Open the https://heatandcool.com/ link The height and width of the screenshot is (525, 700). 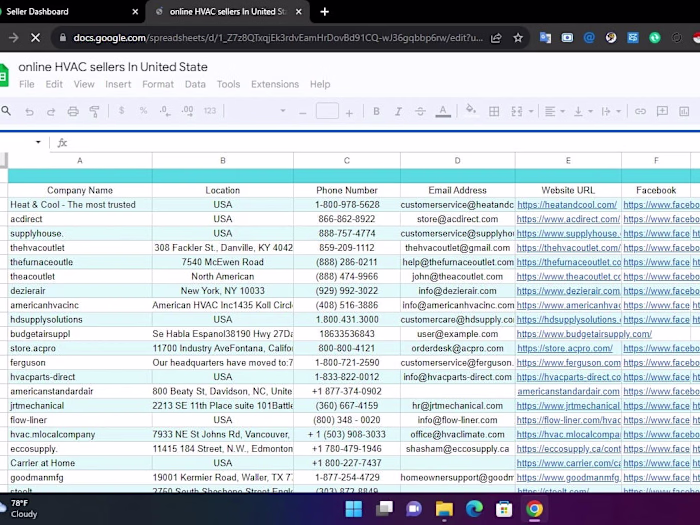(567, 205)
